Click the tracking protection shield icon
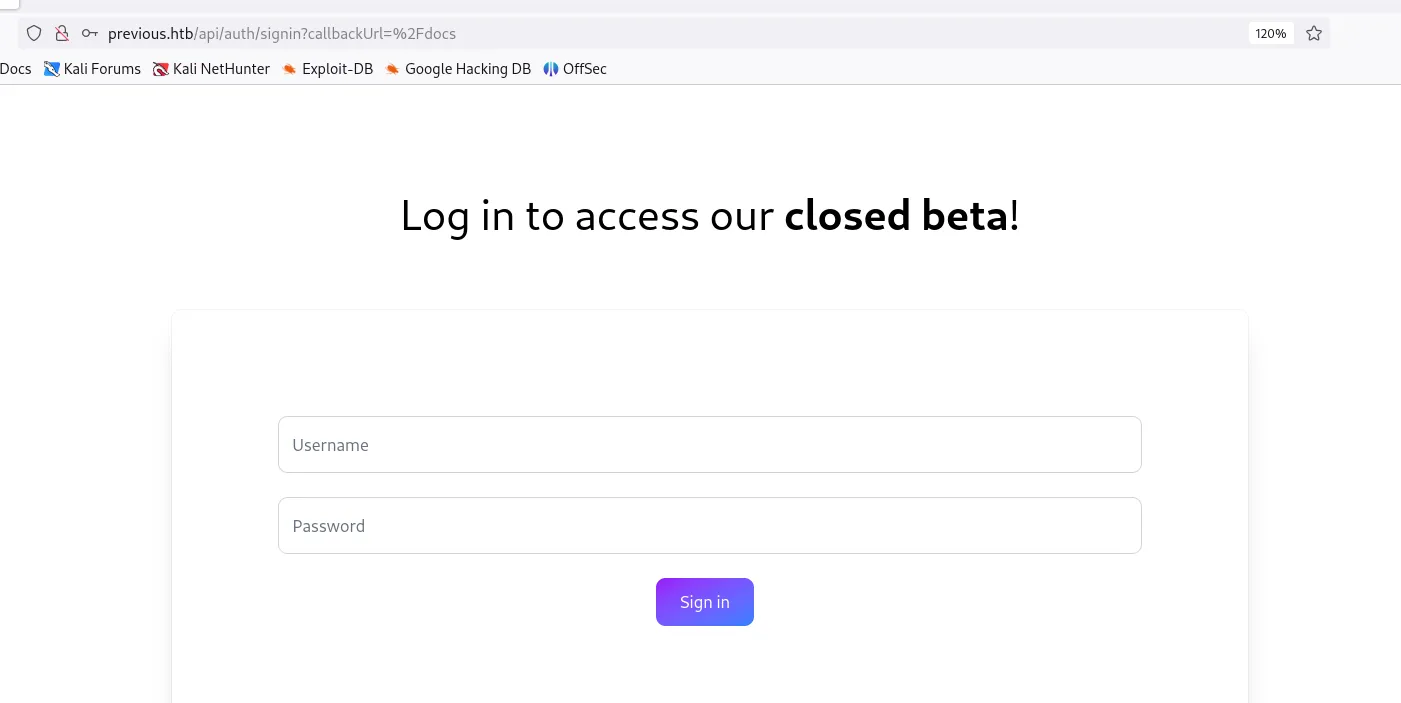 [34, 34]
